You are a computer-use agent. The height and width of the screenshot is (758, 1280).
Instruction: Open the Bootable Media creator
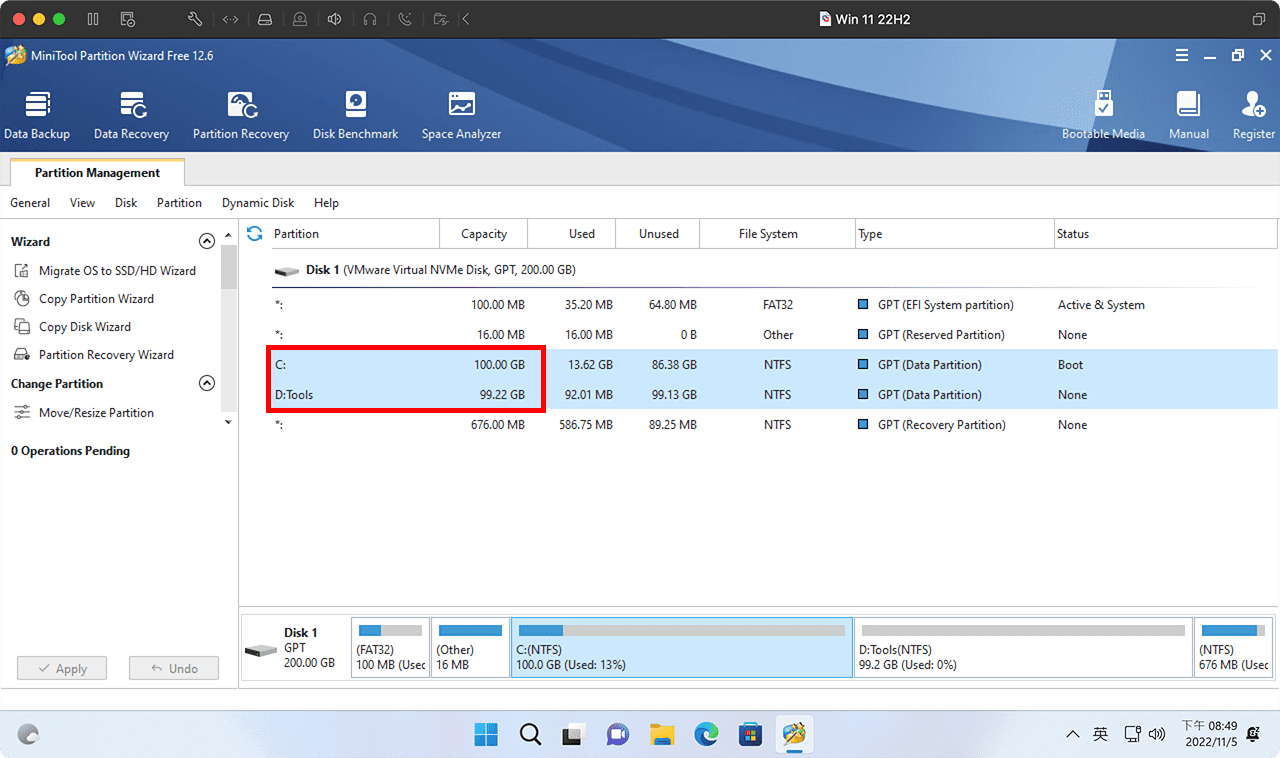click(x=1103, y=113)
